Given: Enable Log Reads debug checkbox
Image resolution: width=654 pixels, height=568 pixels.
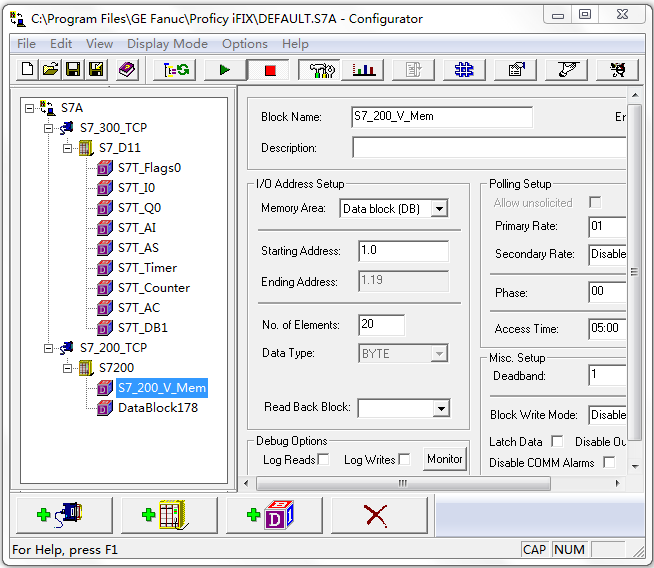Looking at the screenshot, I should coord(323,459).
